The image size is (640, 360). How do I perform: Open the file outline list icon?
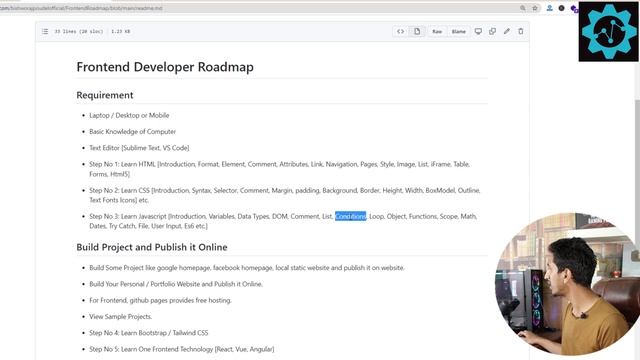coord(45,31)
